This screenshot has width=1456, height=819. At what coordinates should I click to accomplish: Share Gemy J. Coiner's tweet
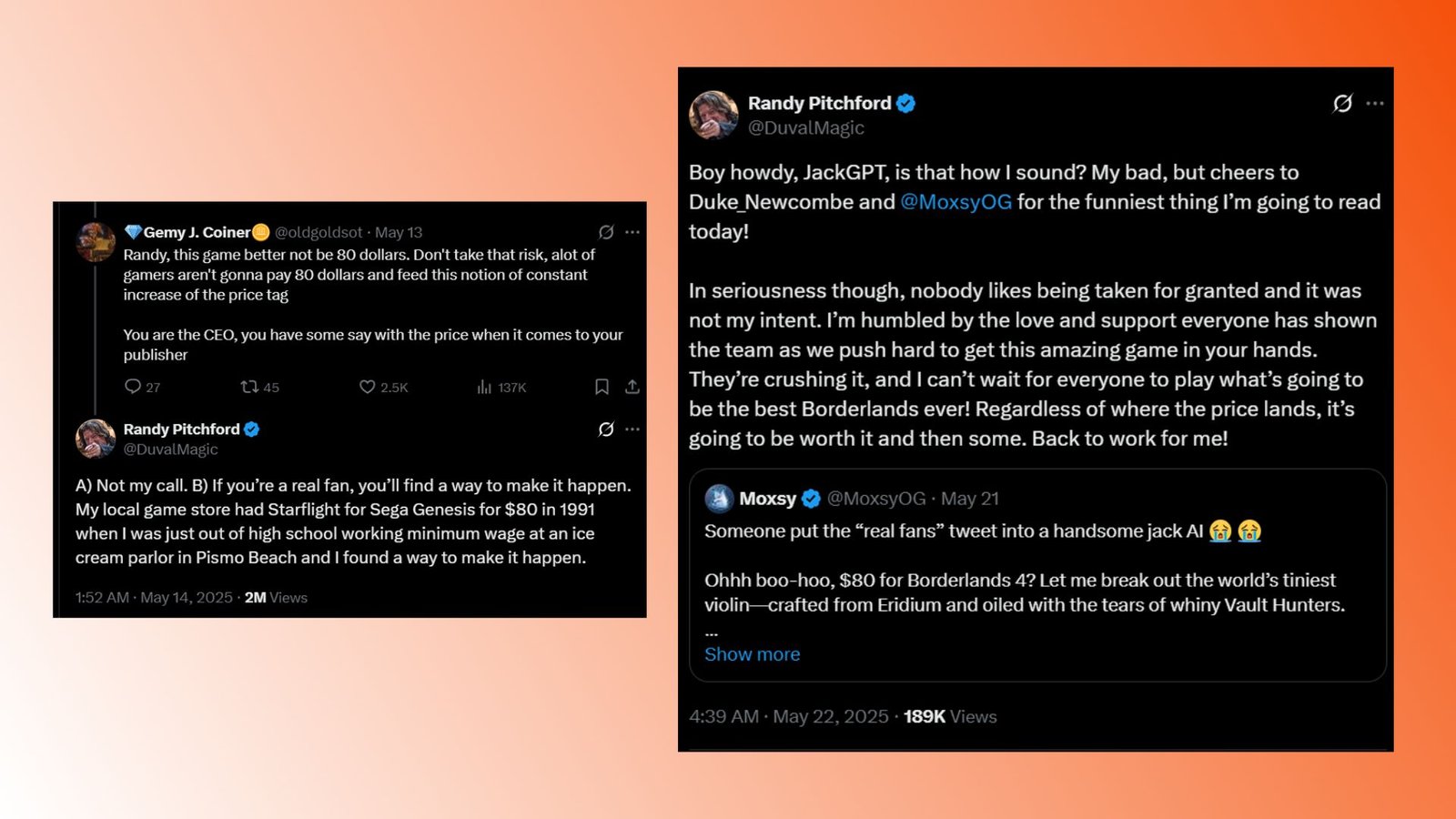pyautogui.click(x=632, y=387)
